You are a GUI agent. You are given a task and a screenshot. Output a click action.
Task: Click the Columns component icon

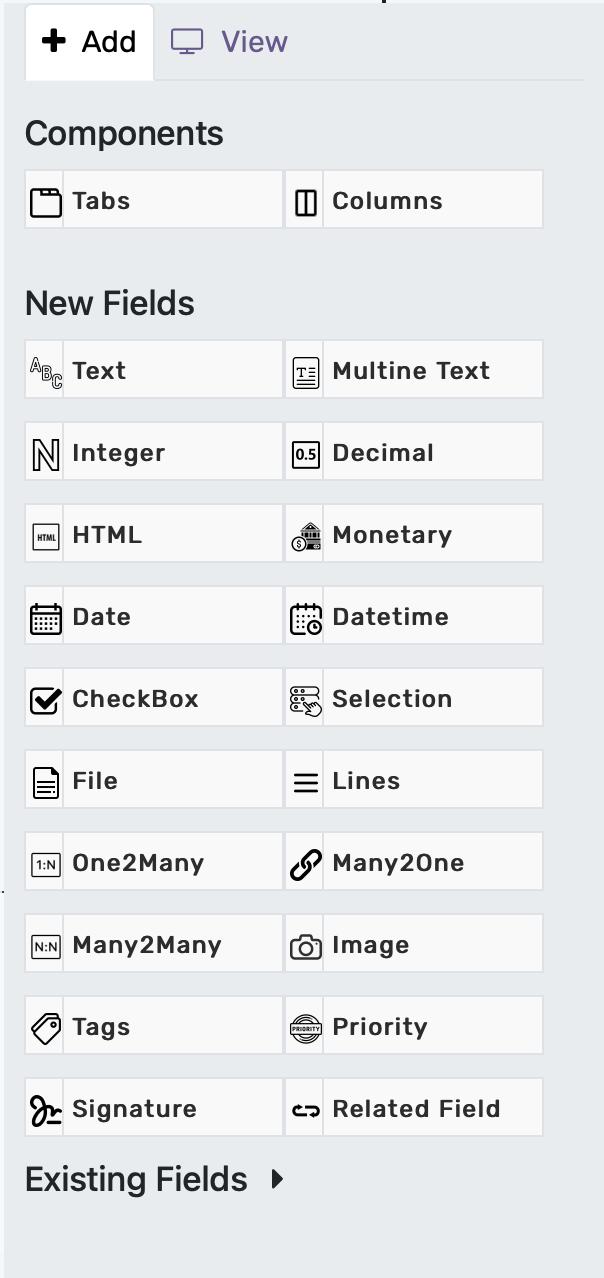pyautogui.click(x=305, y=202)
